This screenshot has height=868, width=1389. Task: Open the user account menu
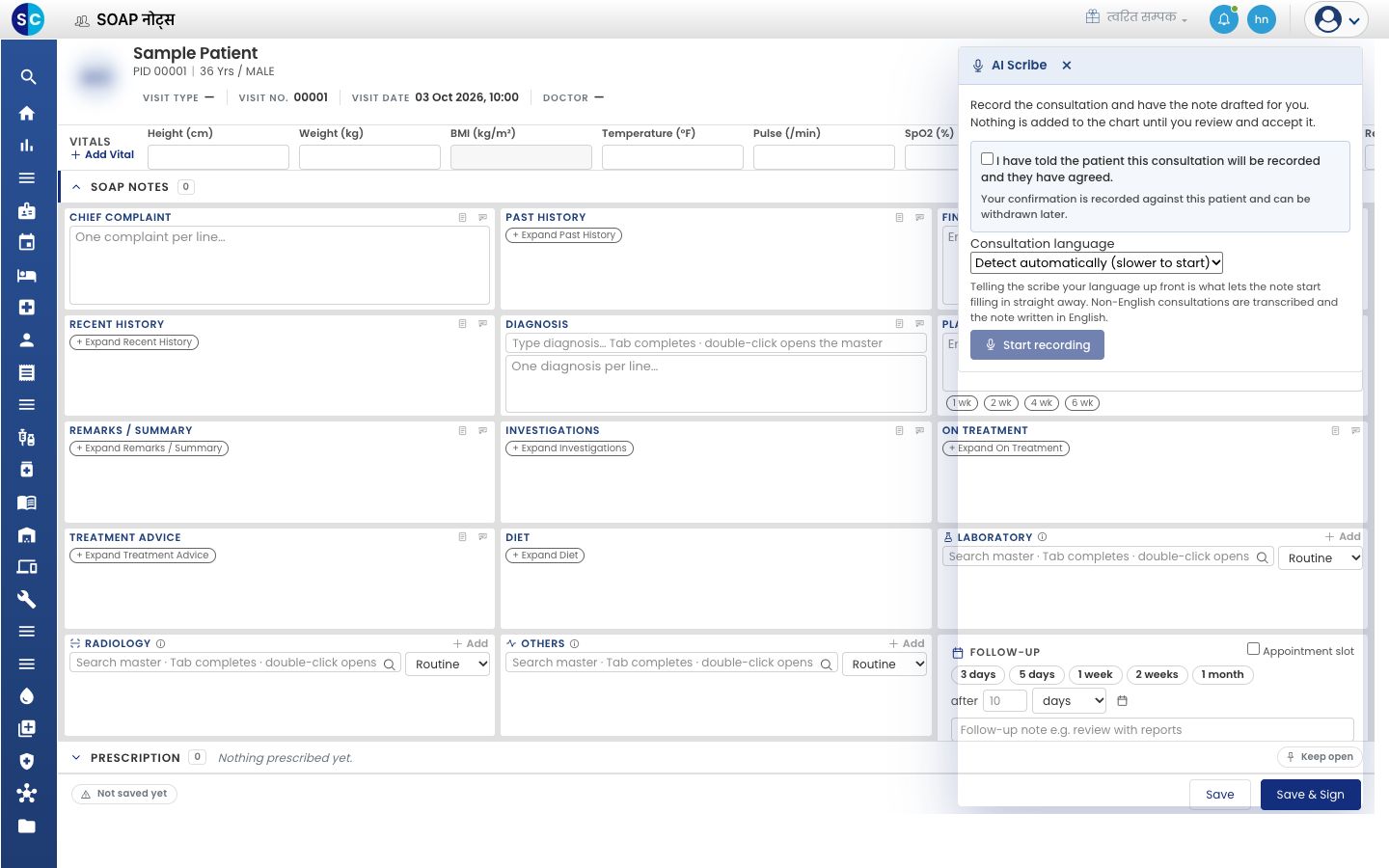click(1336, 19)
